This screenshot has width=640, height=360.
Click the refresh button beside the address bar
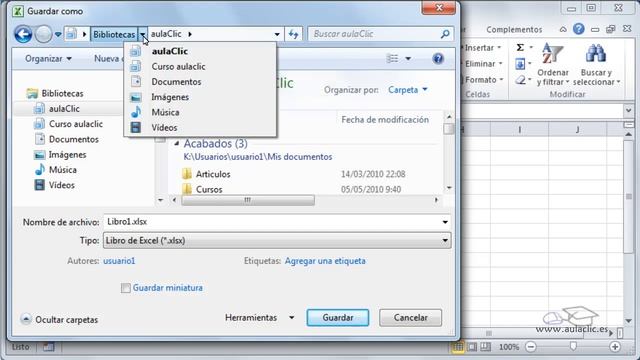[293, 34]
